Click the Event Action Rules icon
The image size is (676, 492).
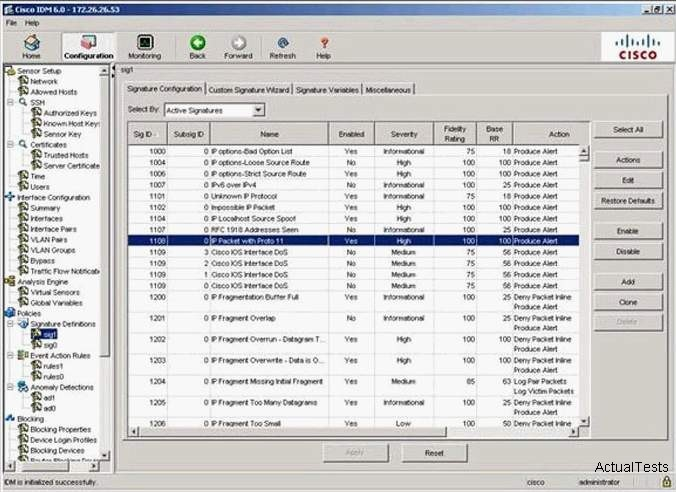coord(23,355)
